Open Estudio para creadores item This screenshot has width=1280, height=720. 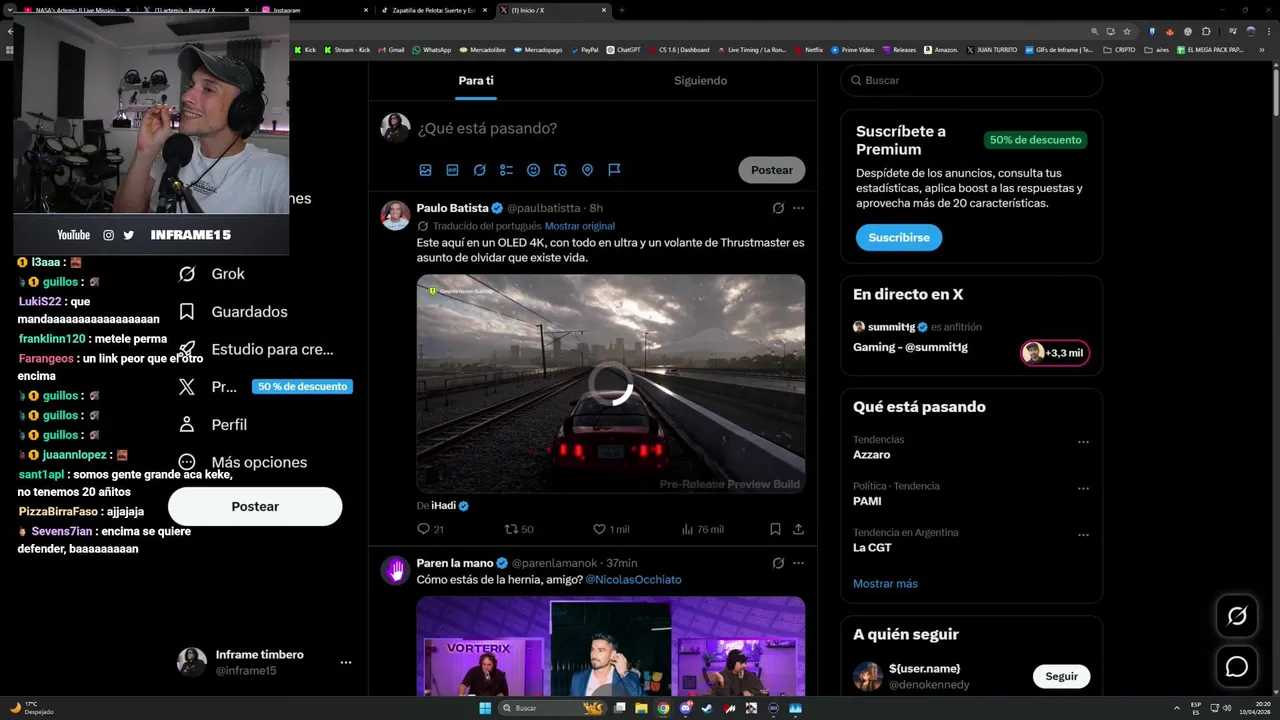pos(255,350)
